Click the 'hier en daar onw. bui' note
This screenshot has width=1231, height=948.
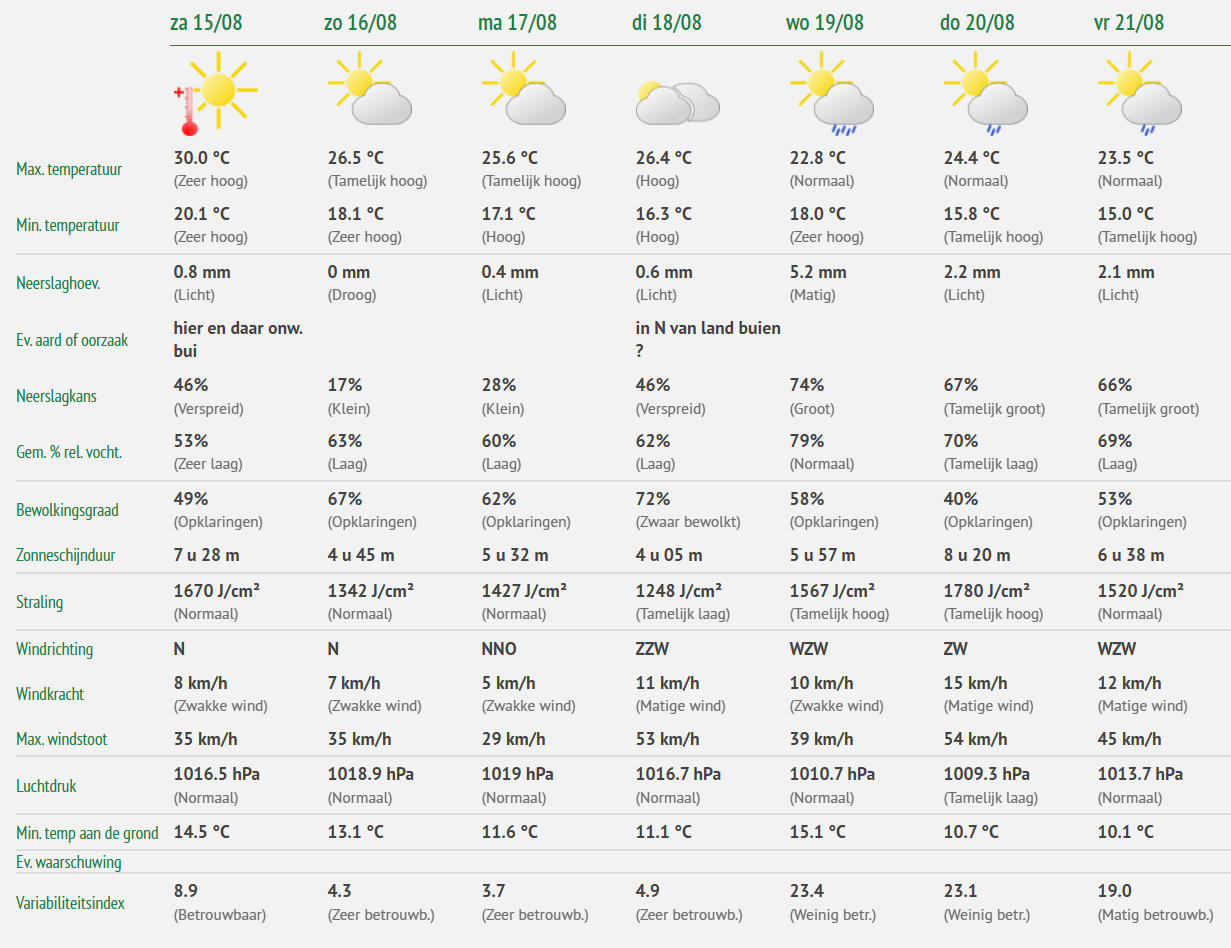click(x=238, y=339)
